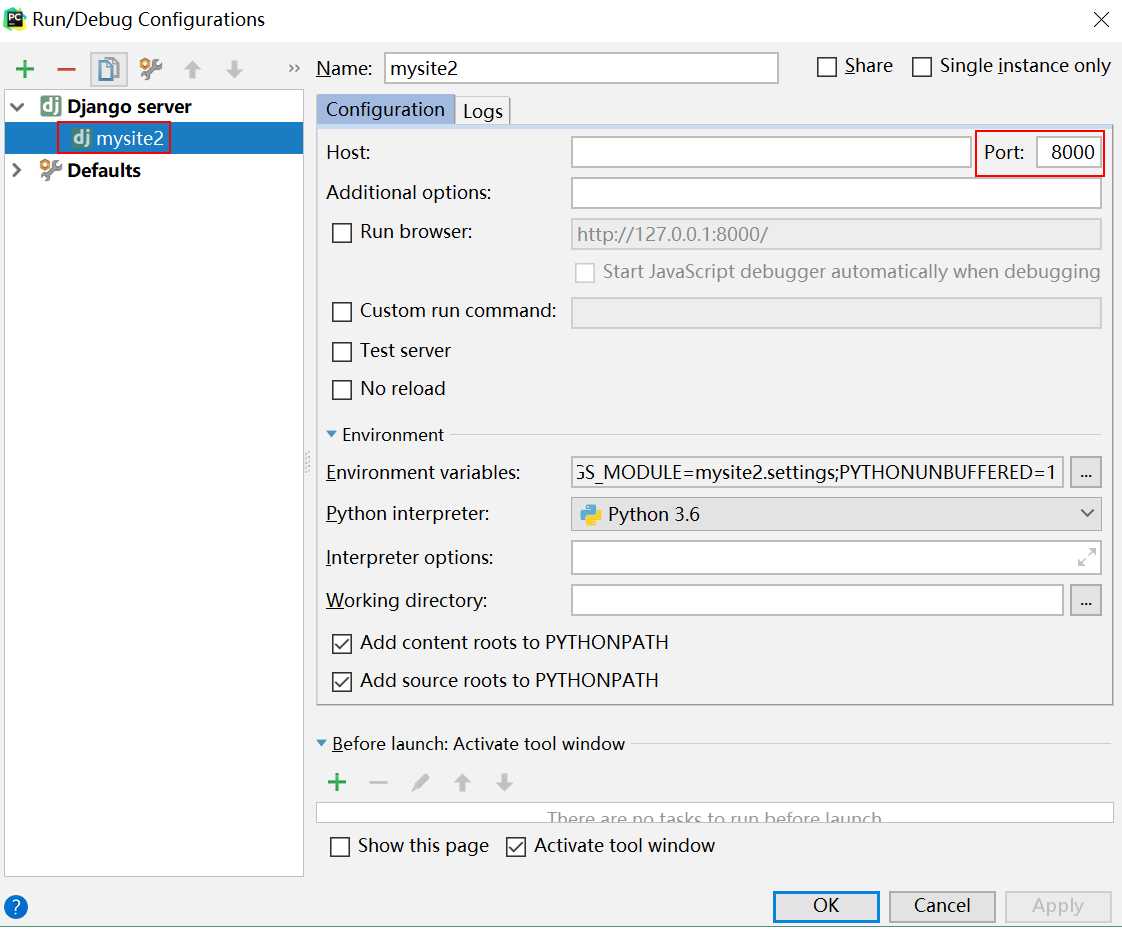Click the Run browser URL field
Image resolution: width=1122 pixels, height=935 pixels.
(x=836, y=235)
